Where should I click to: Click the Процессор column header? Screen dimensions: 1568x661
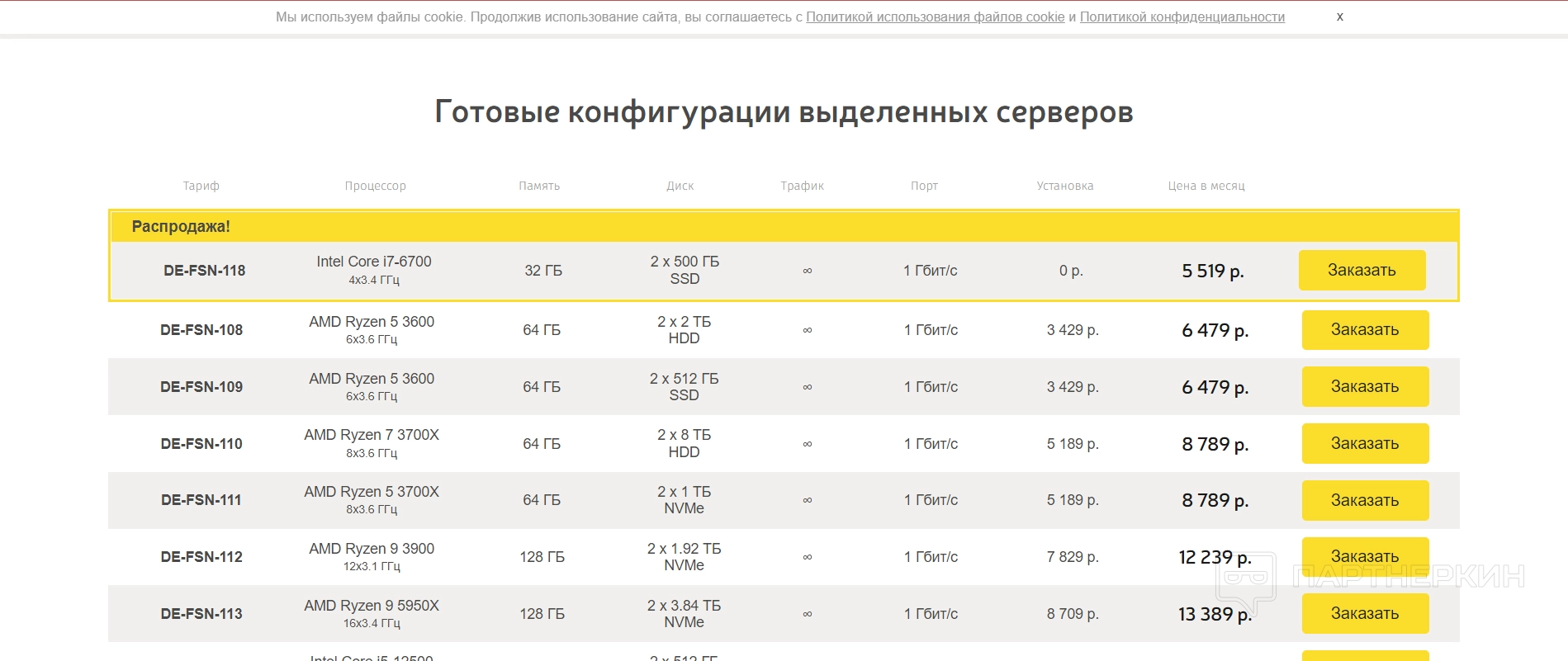(375, 186)
